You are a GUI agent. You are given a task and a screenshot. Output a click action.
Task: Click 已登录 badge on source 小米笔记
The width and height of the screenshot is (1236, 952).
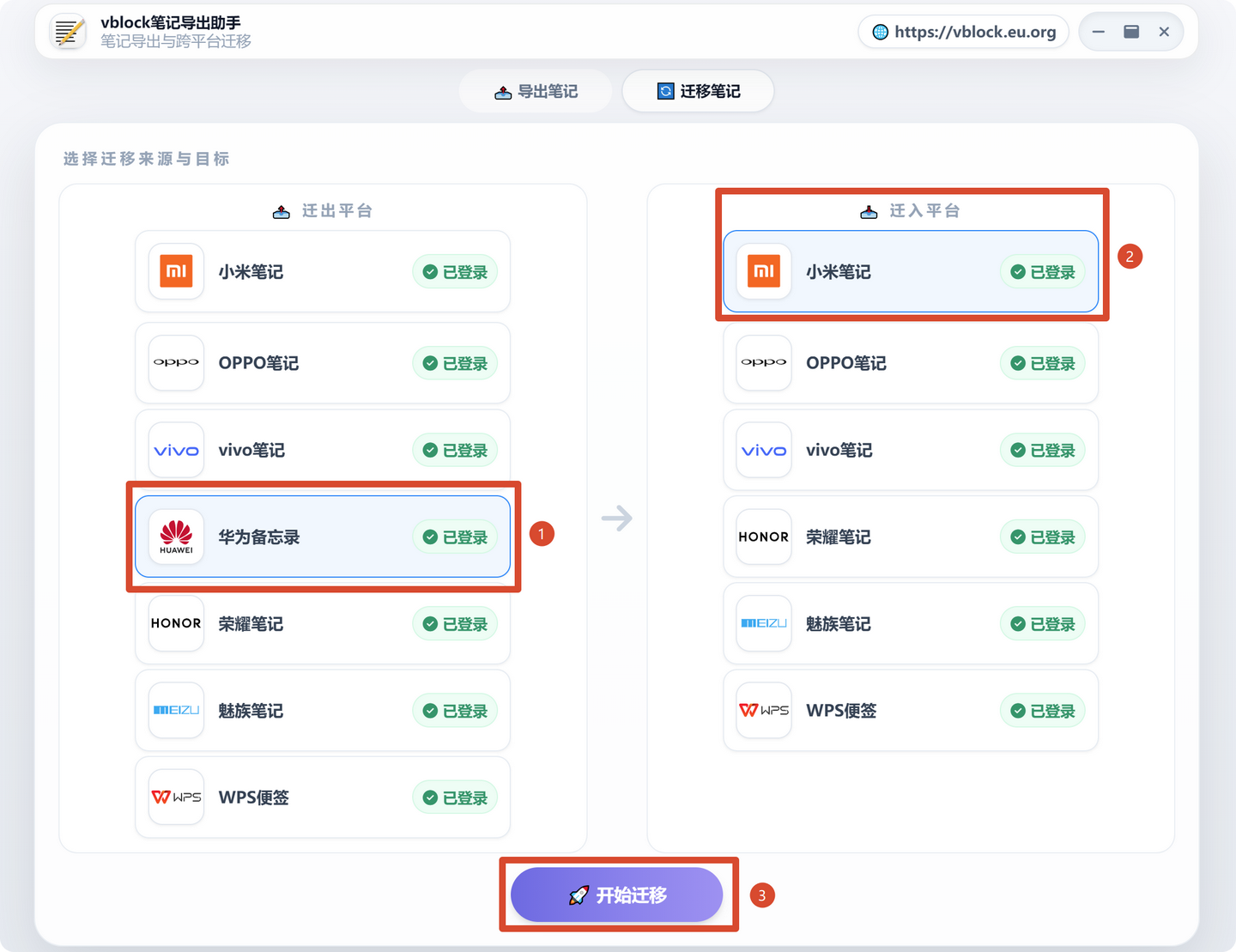point(455,272)
